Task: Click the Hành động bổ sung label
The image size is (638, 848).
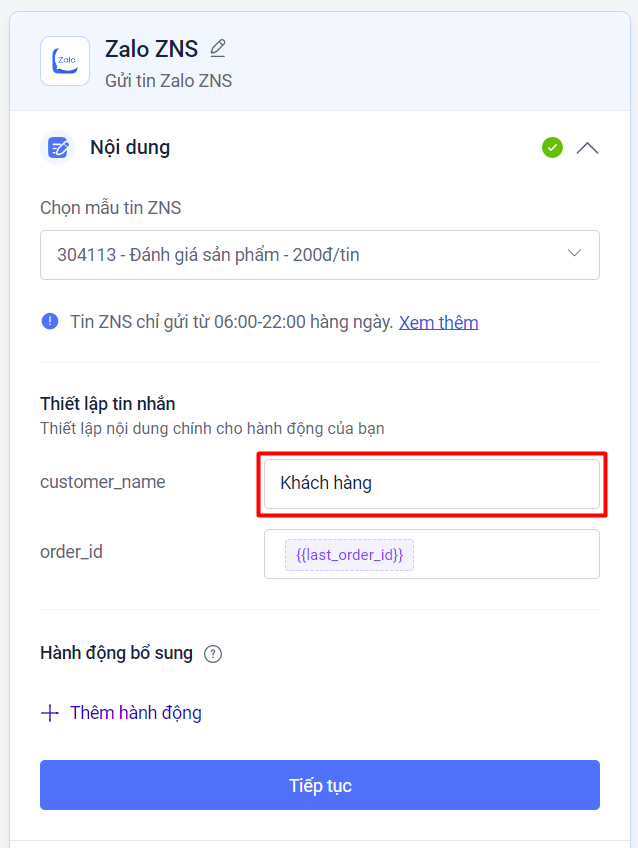Action: click(x=116, y=654)
